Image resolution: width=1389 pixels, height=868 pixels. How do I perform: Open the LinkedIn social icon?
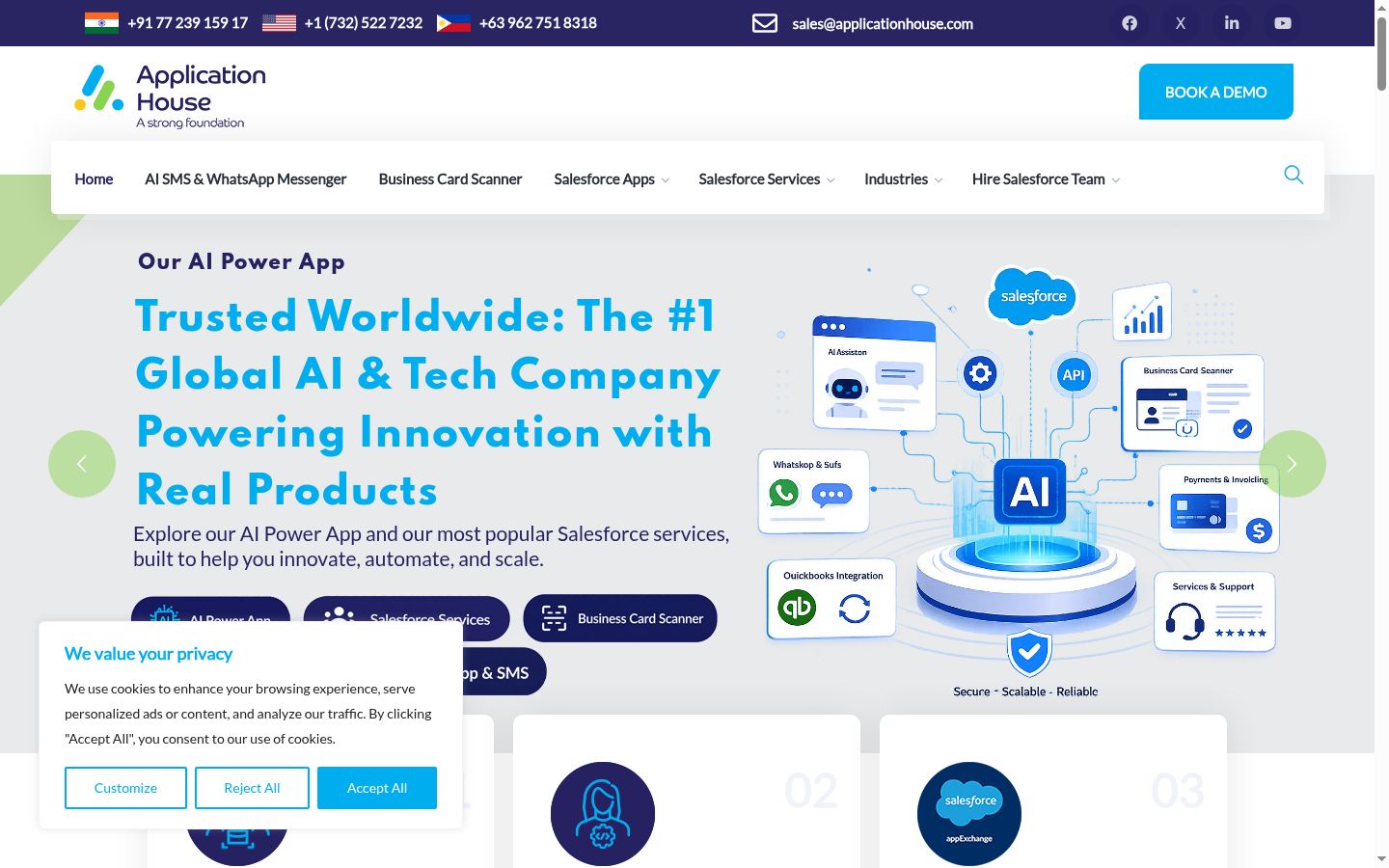1232,23
